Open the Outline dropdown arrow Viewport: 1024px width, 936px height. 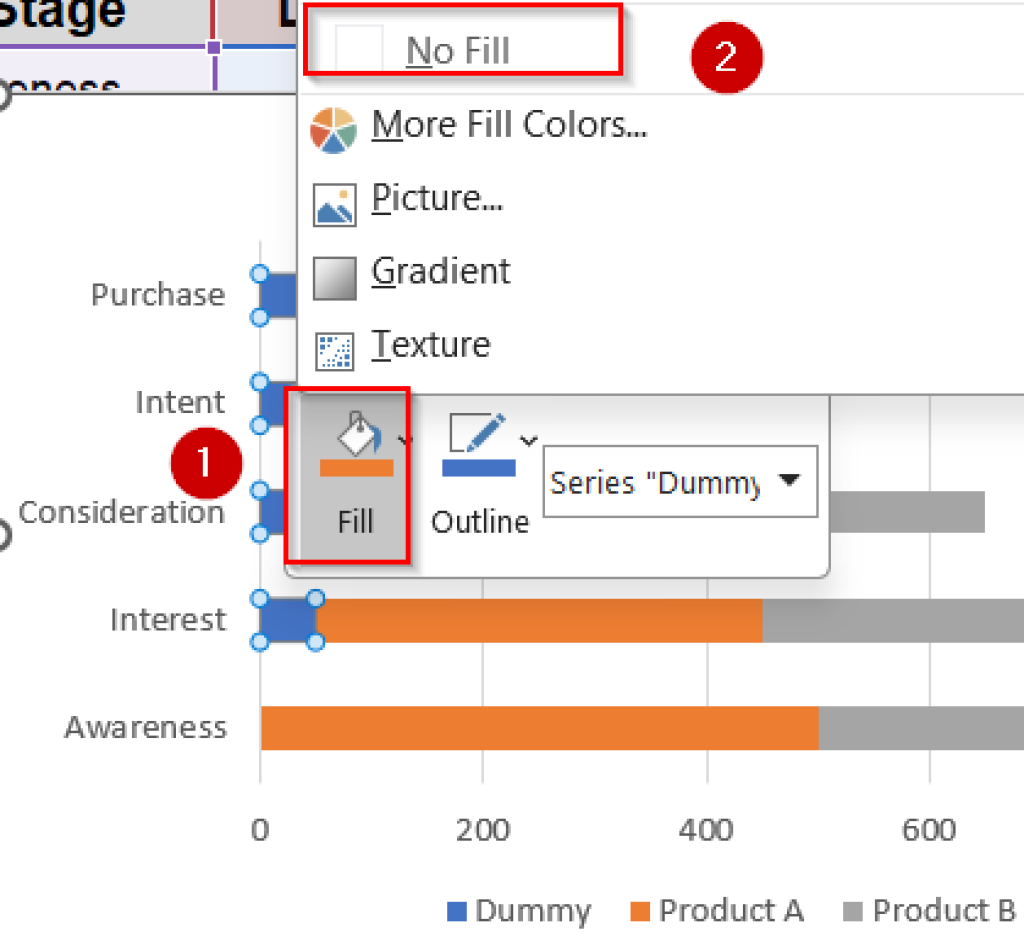click(x=528, y=440)
